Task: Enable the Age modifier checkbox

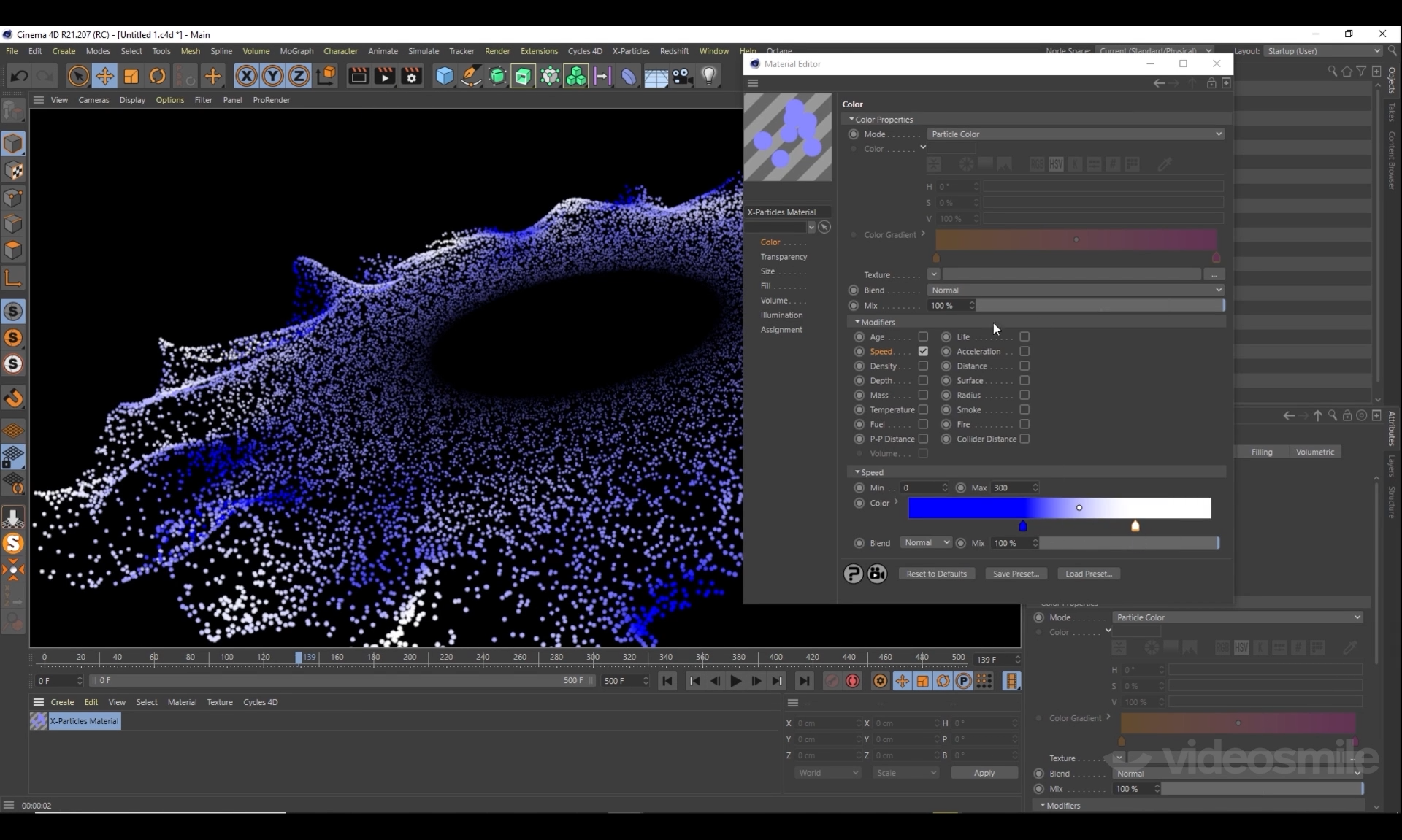Action: (923, 337)
